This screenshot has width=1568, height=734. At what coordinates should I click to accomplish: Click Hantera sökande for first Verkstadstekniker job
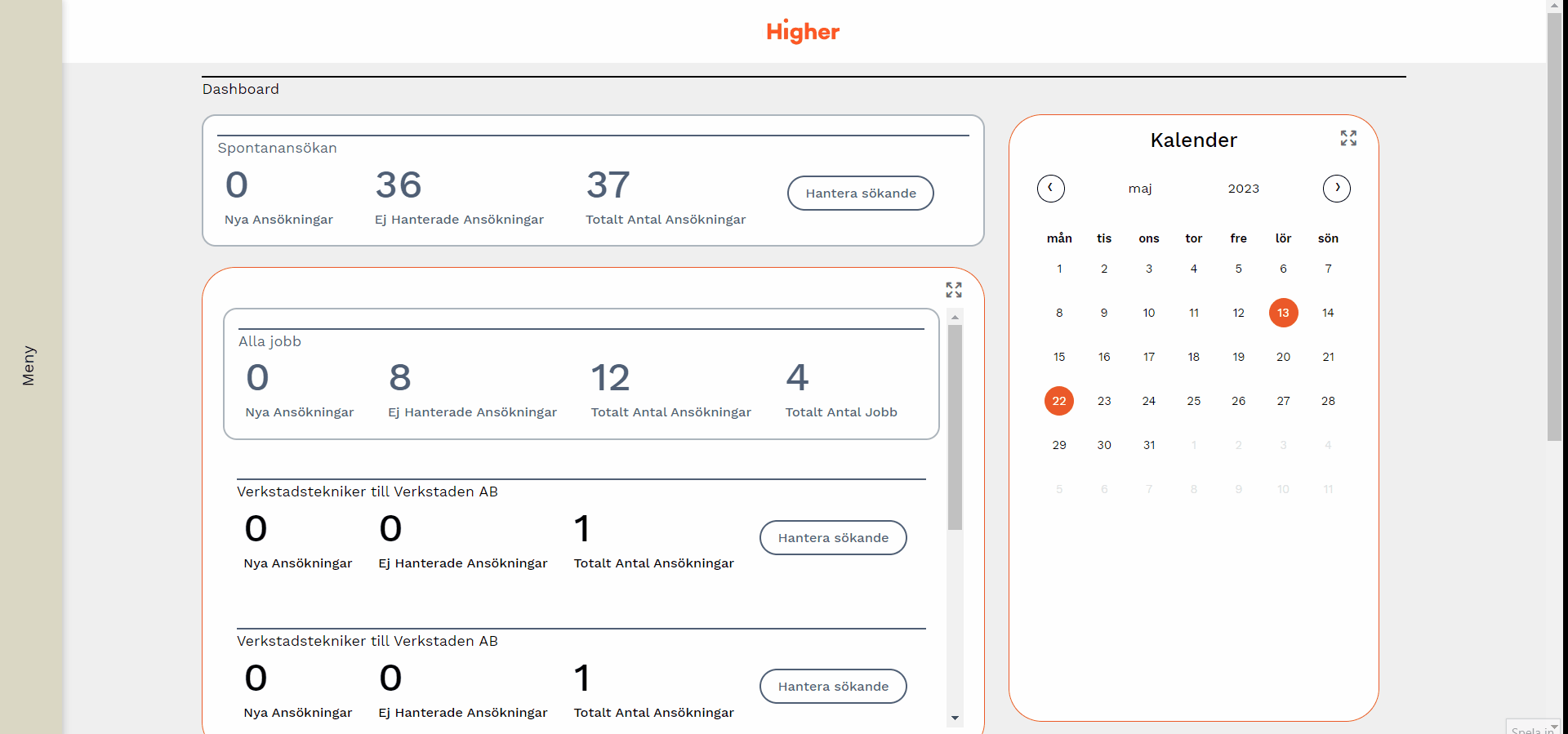[832, 538]
